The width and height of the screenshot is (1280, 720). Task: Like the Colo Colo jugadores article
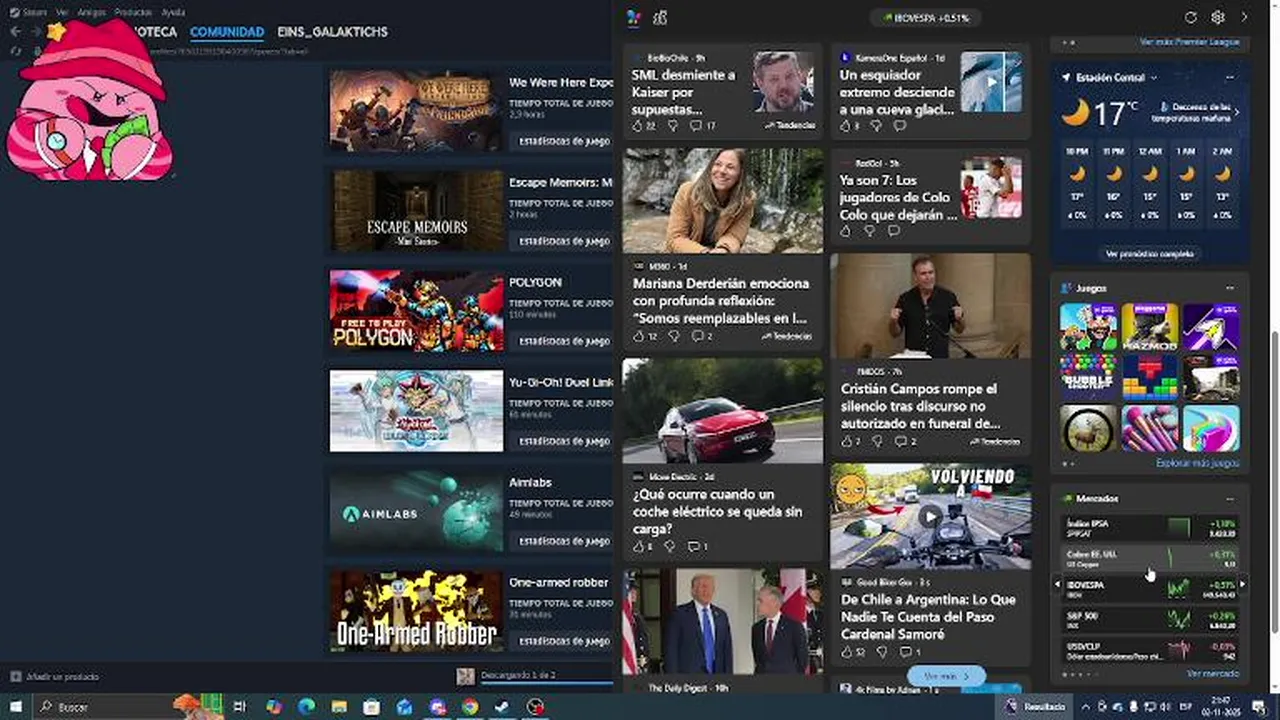click(846, 231)
